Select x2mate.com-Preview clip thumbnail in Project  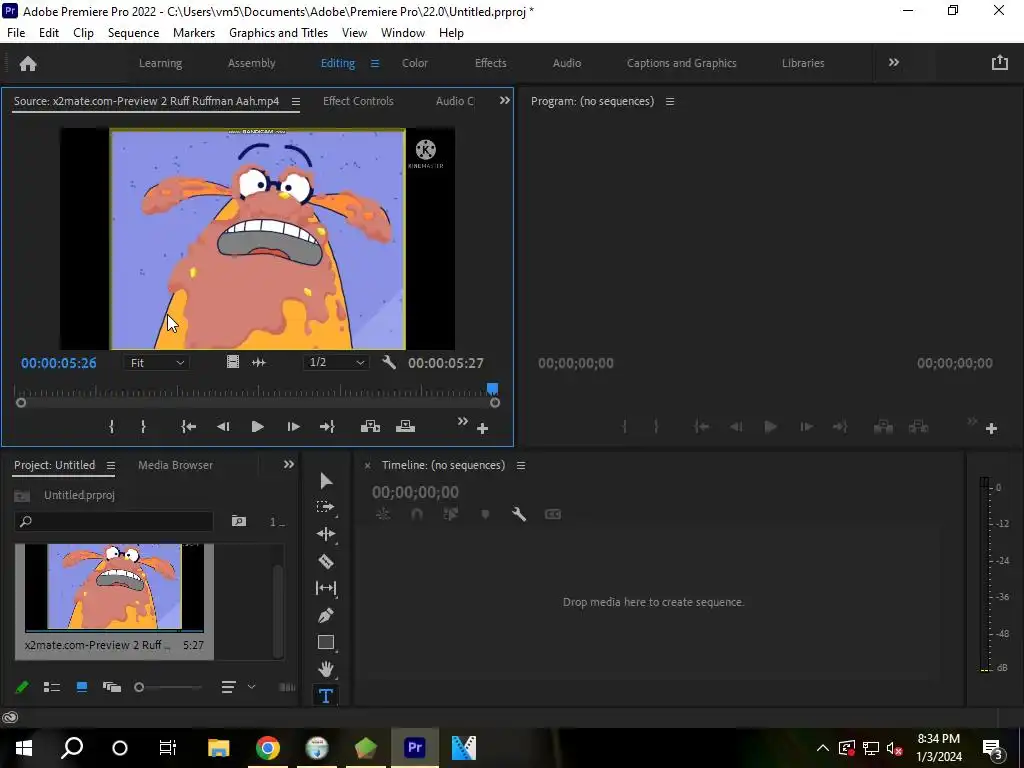coord(114,588)
